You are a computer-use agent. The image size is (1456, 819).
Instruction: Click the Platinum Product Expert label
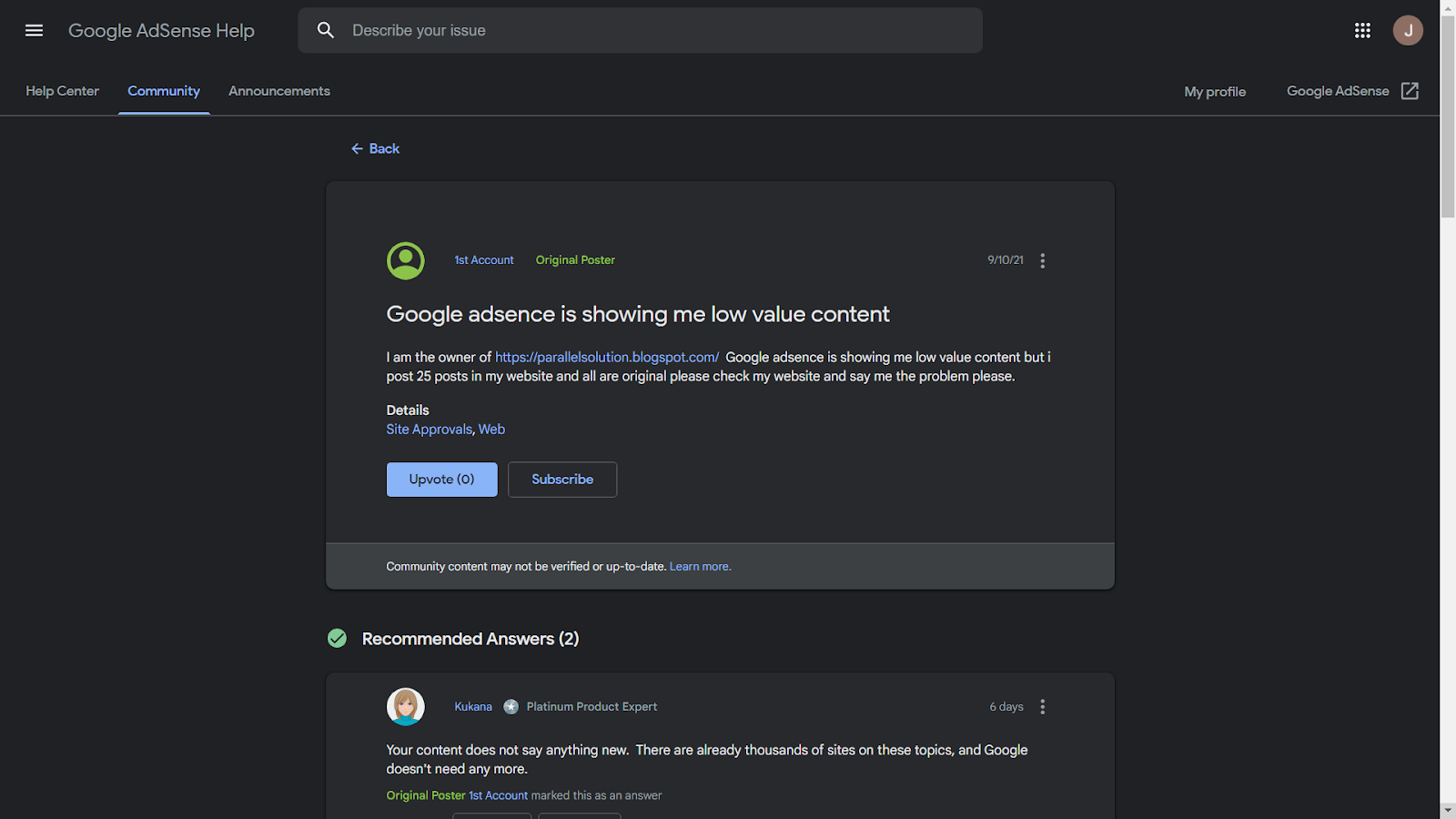tap(591, 707)
